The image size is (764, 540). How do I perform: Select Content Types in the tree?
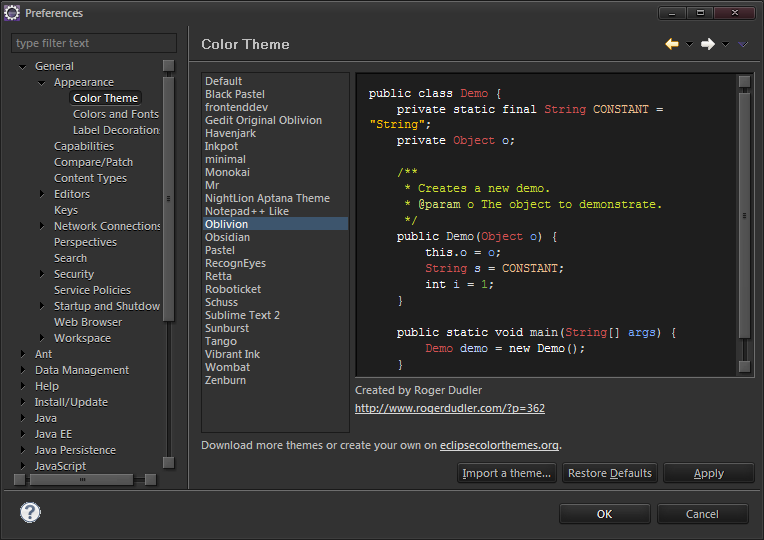click(90, 178)
